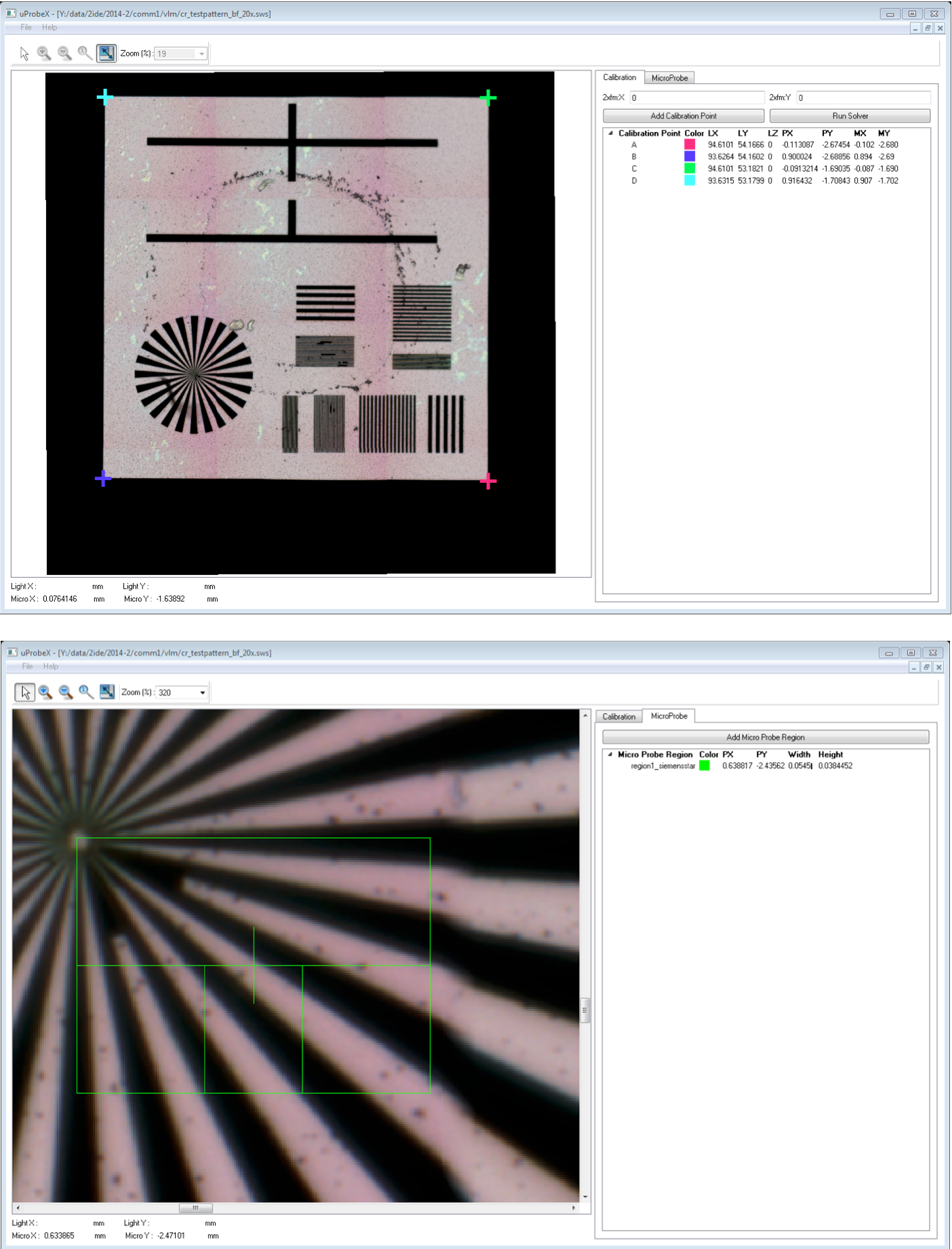Select the MicroProbe tab in the Zoom 320 window
The height and width of the screenshot is (1249, 952).
669,716
